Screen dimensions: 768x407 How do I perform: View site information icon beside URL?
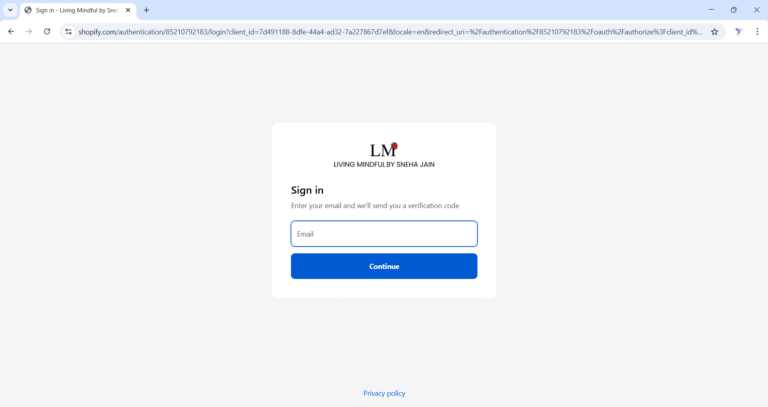pyautogui.click(x=69, y=32)
